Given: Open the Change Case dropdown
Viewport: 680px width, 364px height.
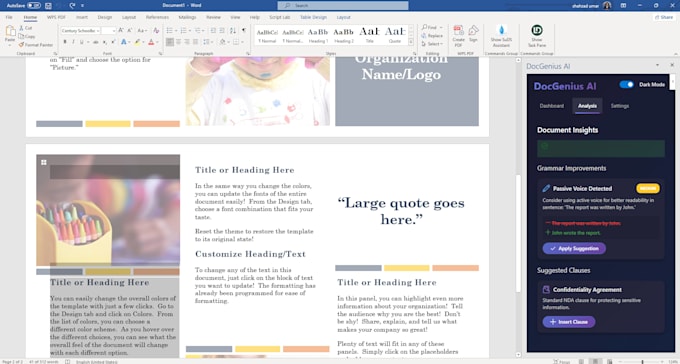Looking at the screenshot, I should 142,30.
